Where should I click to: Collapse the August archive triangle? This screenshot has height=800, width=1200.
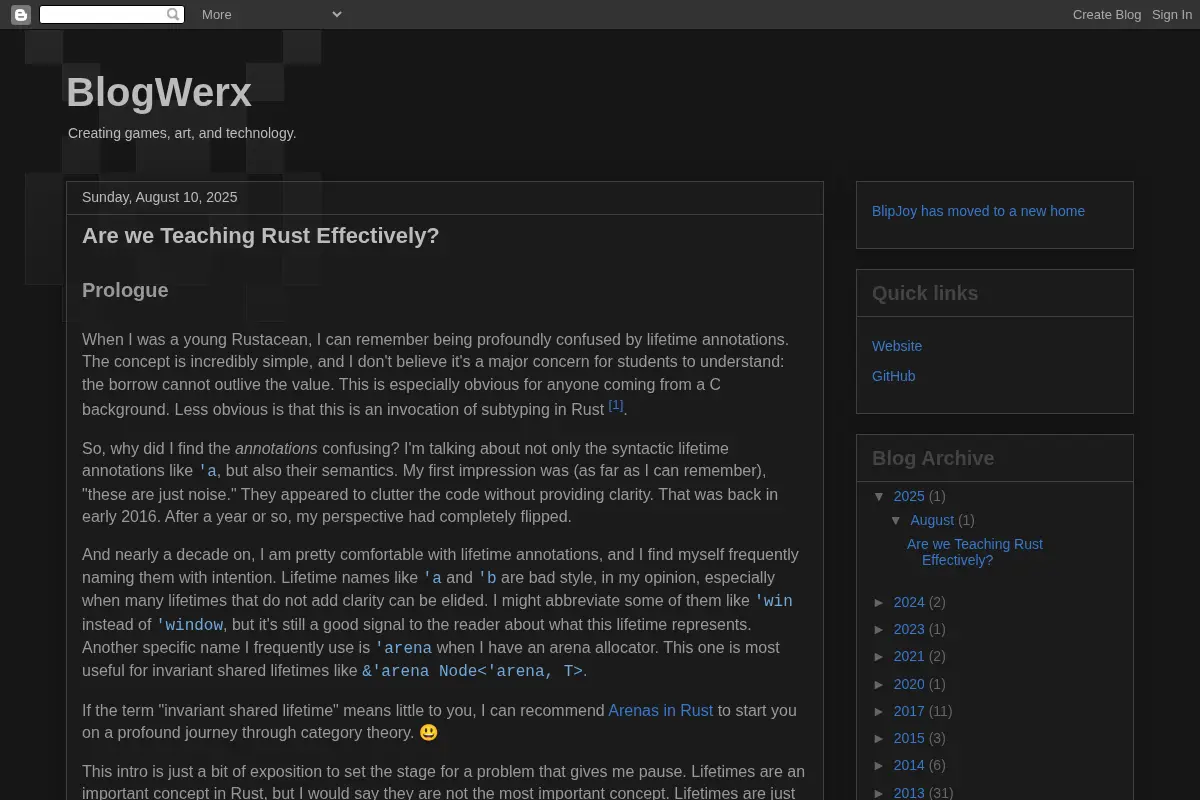(x=897, y=520)
